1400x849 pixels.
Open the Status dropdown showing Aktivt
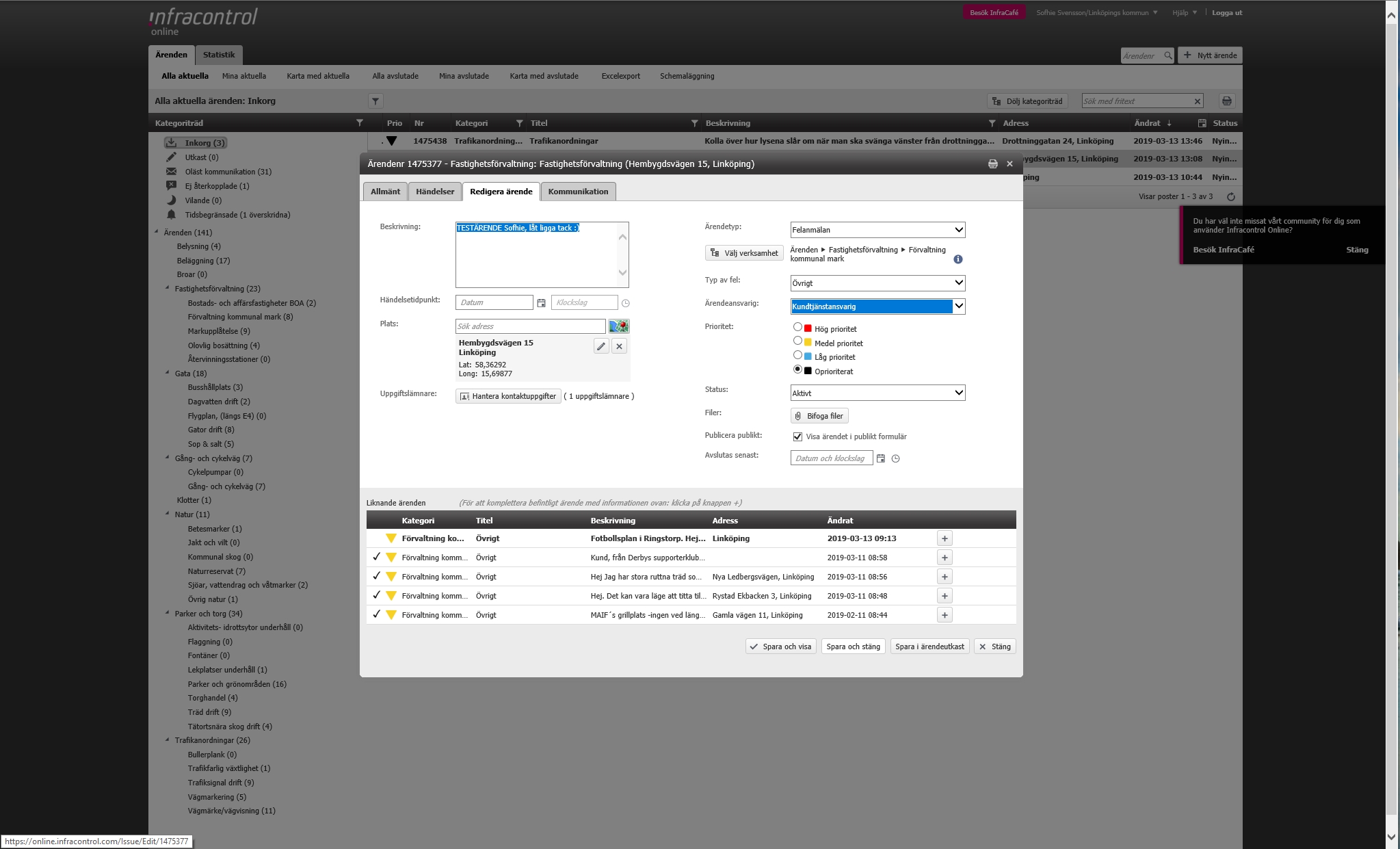point(877,393)
